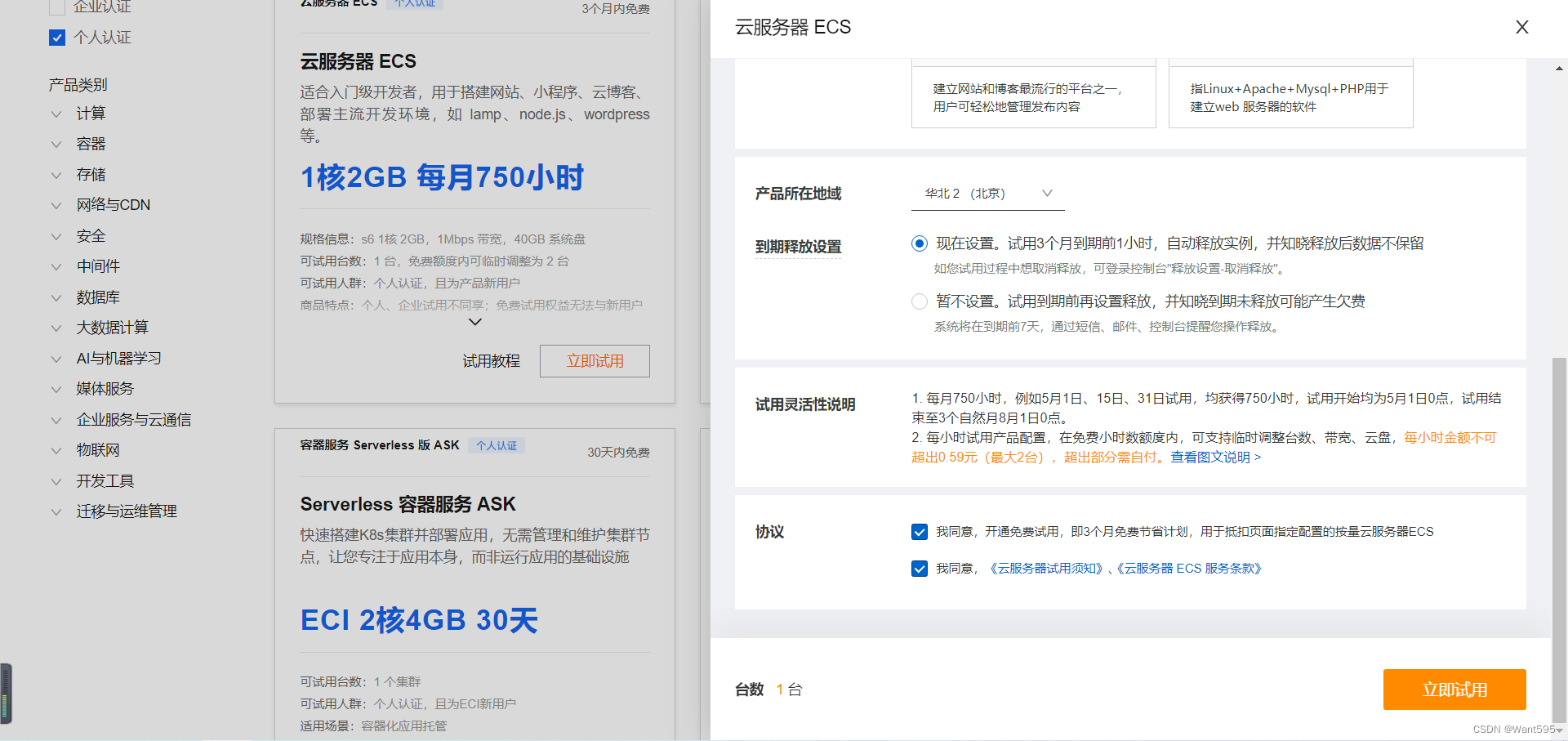
Task: Click the panel vertical scrollbar thumb
Action: (x=1559, y=539)
